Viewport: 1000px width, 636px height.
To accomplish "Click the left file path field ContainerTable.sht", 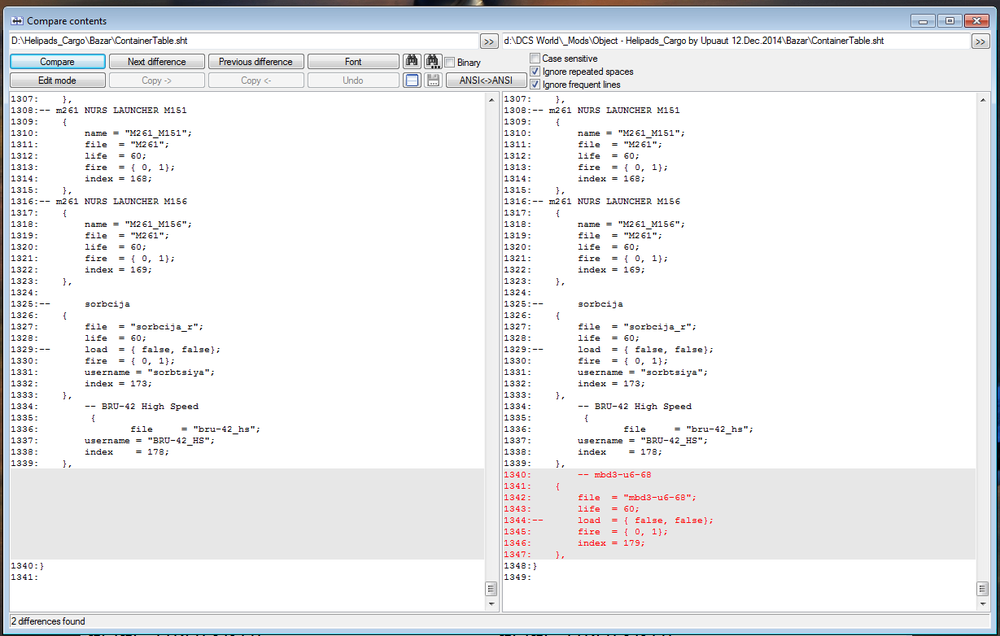I will [244, 41].
